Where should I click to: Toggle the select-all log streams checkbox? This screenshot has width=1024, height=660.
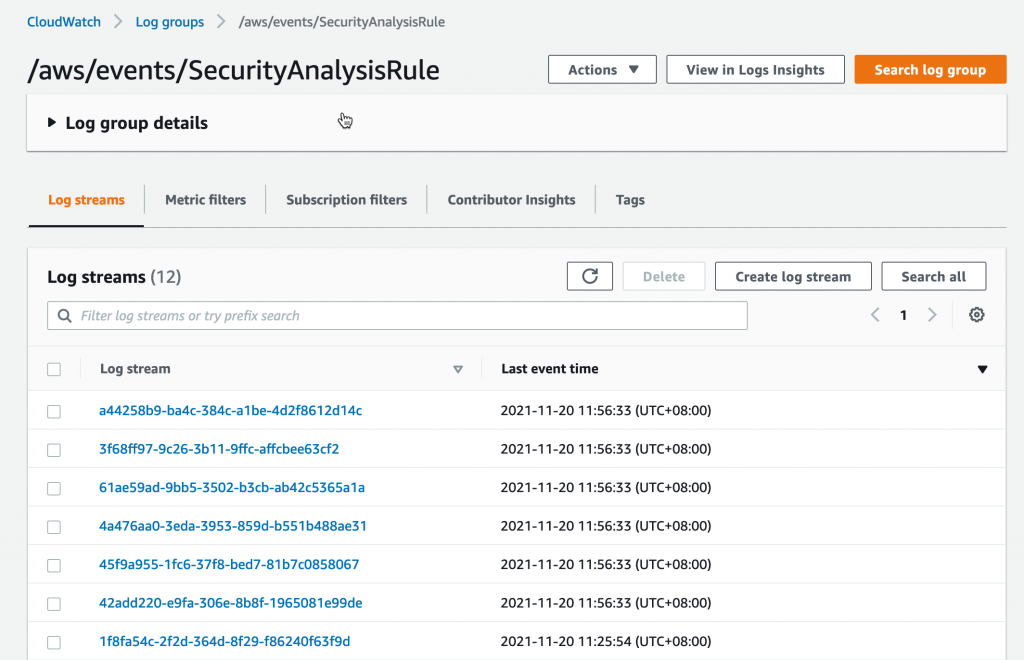[54, 368]
